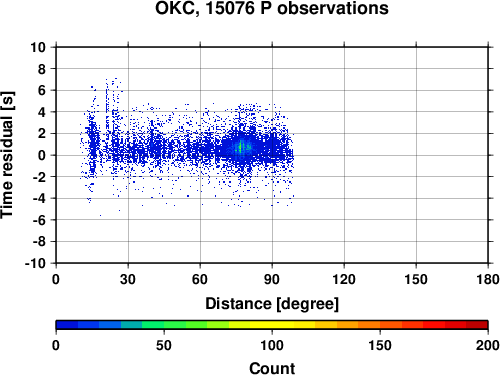Click the y-axis tick label '4'
500x375 pixels.
point(42,112)
